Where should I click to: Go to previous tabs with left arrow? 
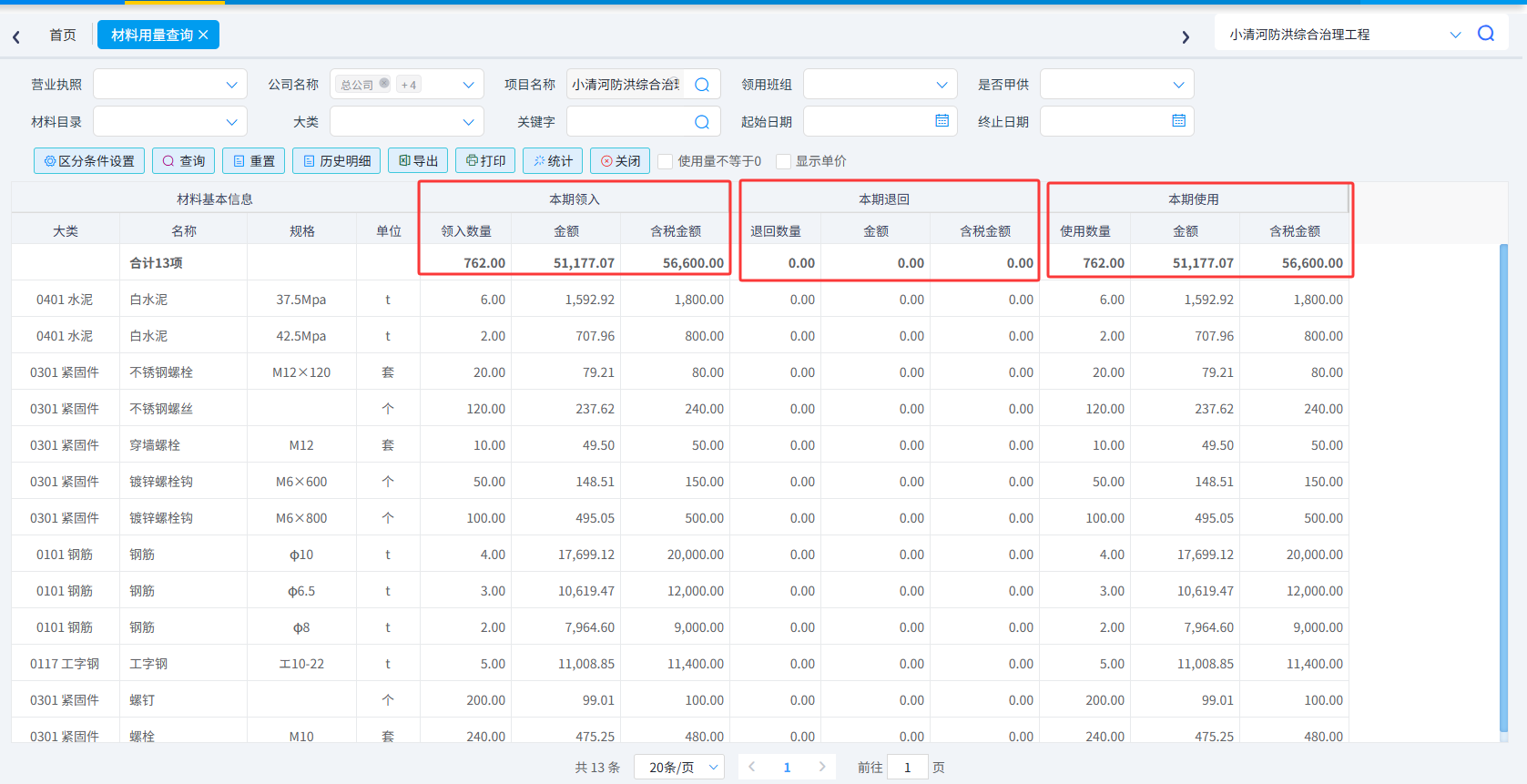coord(16,36)
